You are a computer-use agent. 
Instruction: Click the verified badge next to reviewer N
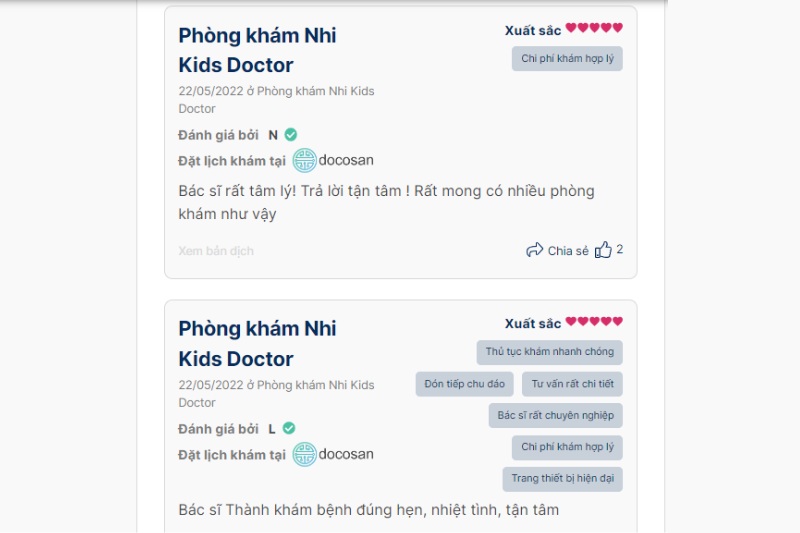point(291,135)
